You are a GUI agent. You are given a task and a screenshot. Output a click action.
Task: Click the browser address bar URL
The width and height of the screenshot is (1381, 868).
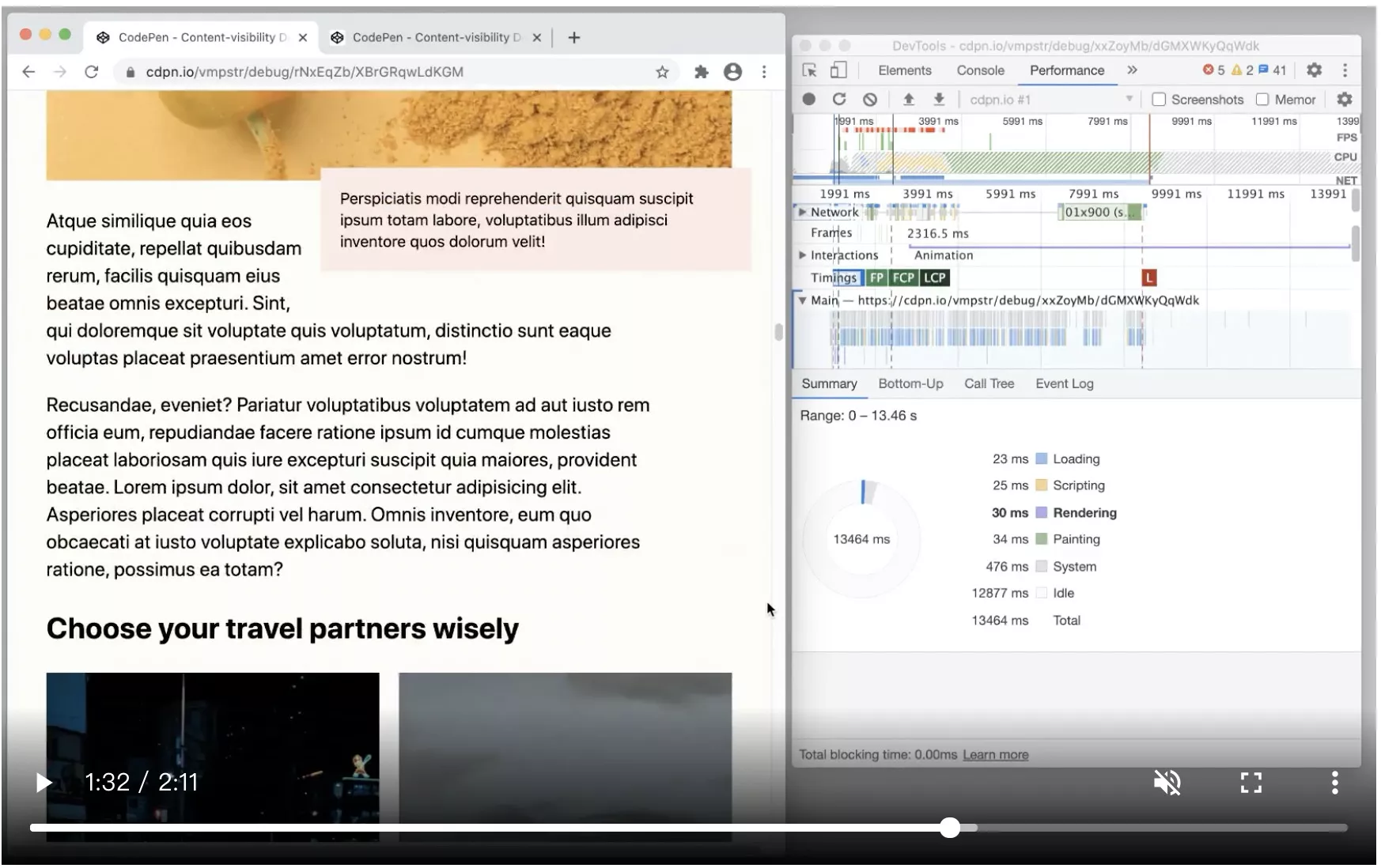point(305,72)
